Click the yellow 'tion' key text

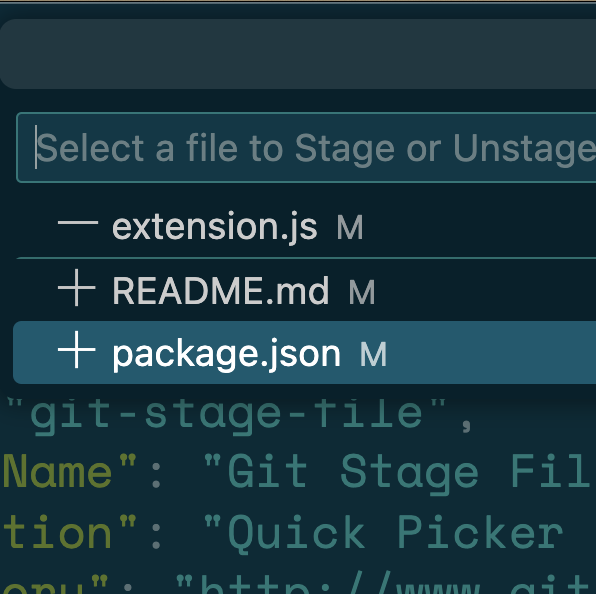pyautogui.click(x=57, y=532)
